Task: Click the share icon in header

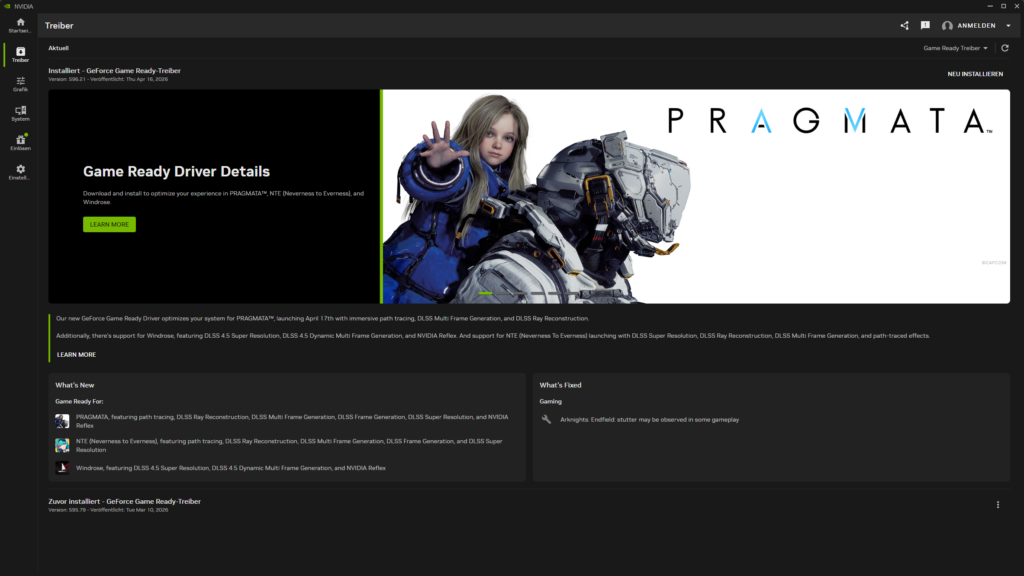Action: [904, 25]
